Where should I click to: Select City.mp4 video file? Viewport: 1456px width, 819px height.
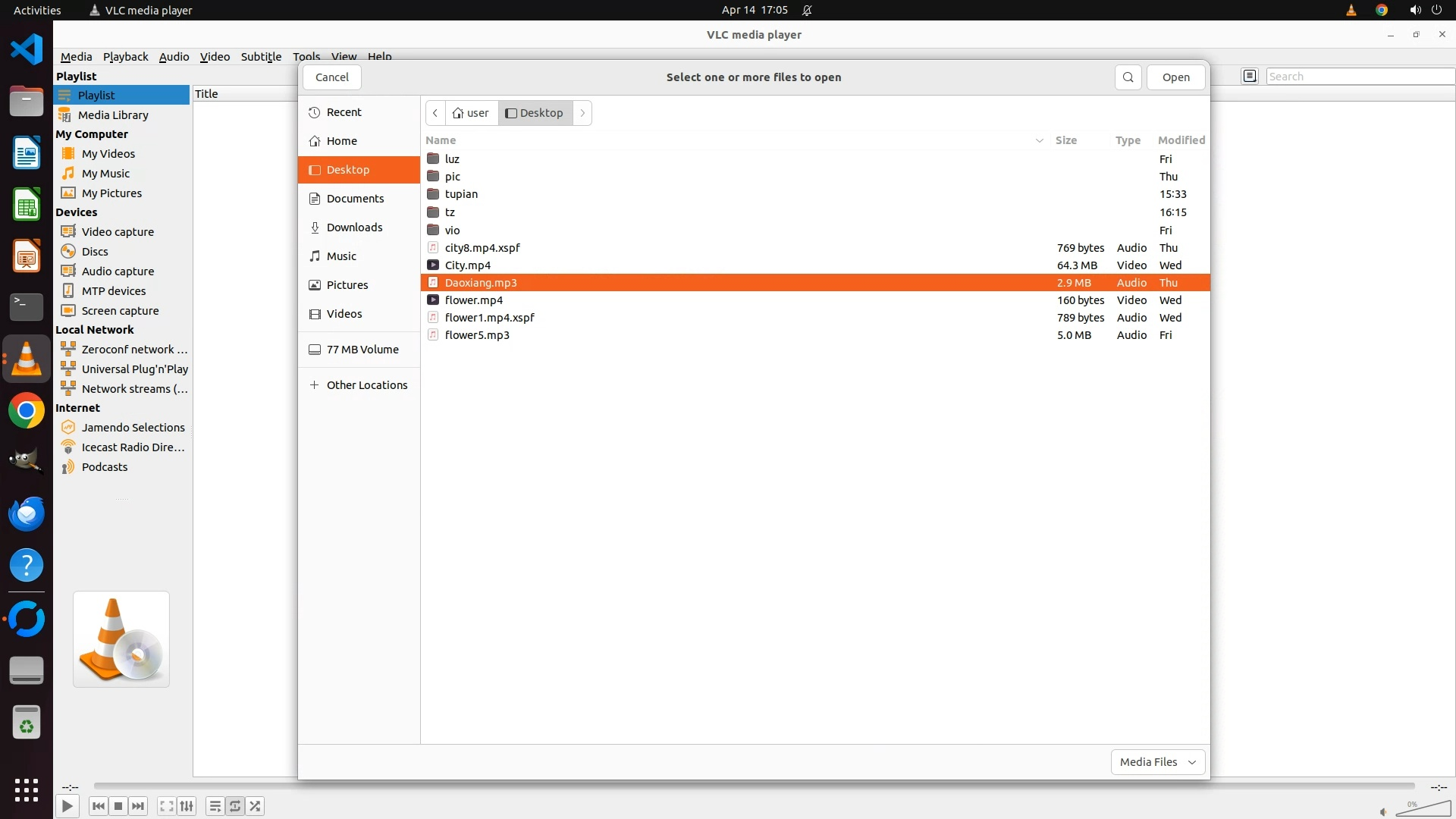point(468,265)
